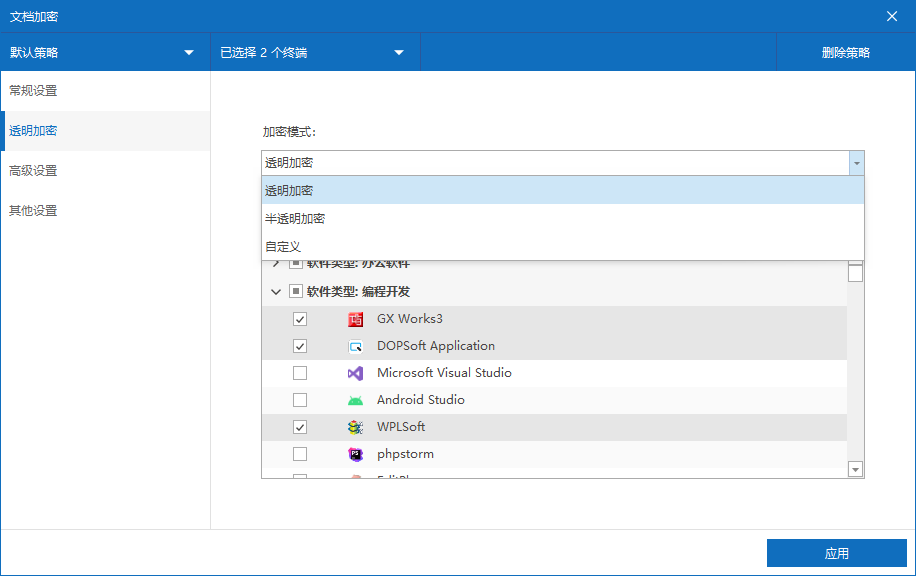This screenshot has height=576, width=916.
Task: Uncheck the GX Works3 checkbox
Action: (x=300, y=319)
